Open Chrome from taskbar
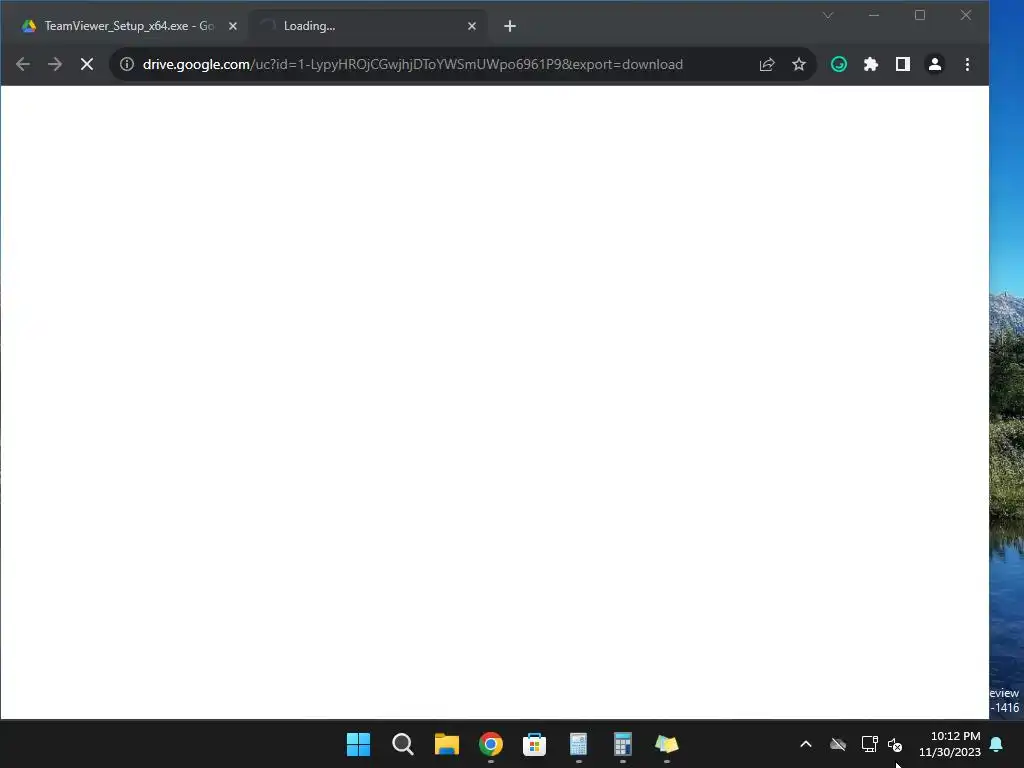 pyautogui.click(x=490, y=744)
